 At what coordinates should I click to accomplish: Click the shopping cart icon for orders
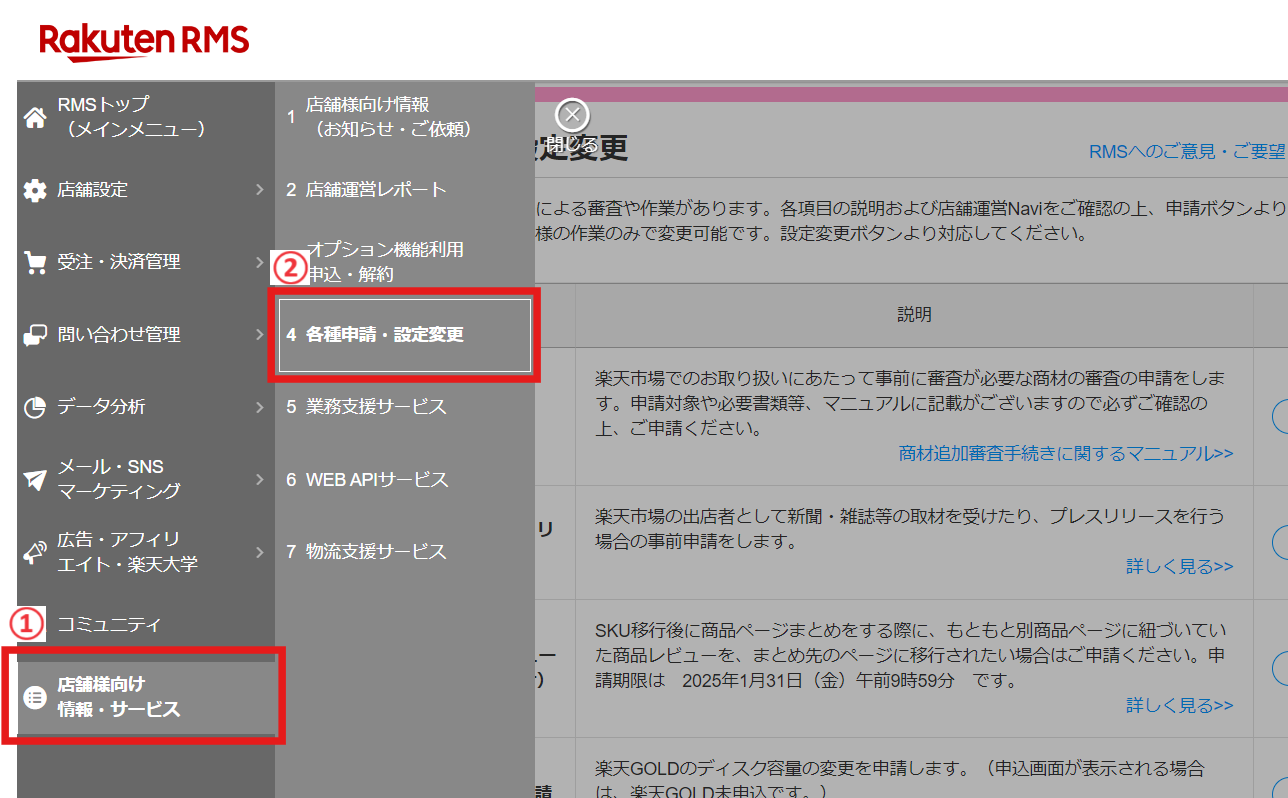point(35,262)
